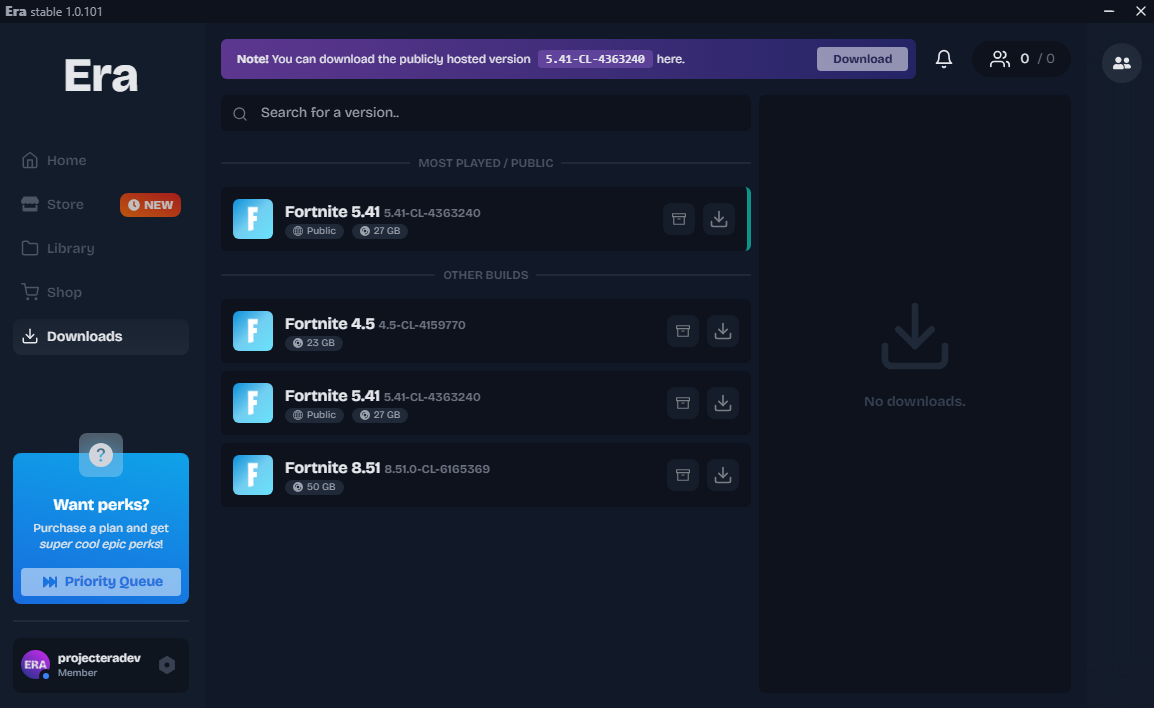The image size is (1154, 708).
Task: Download Fortnite 4.5 build
Action: pos(723,330)
